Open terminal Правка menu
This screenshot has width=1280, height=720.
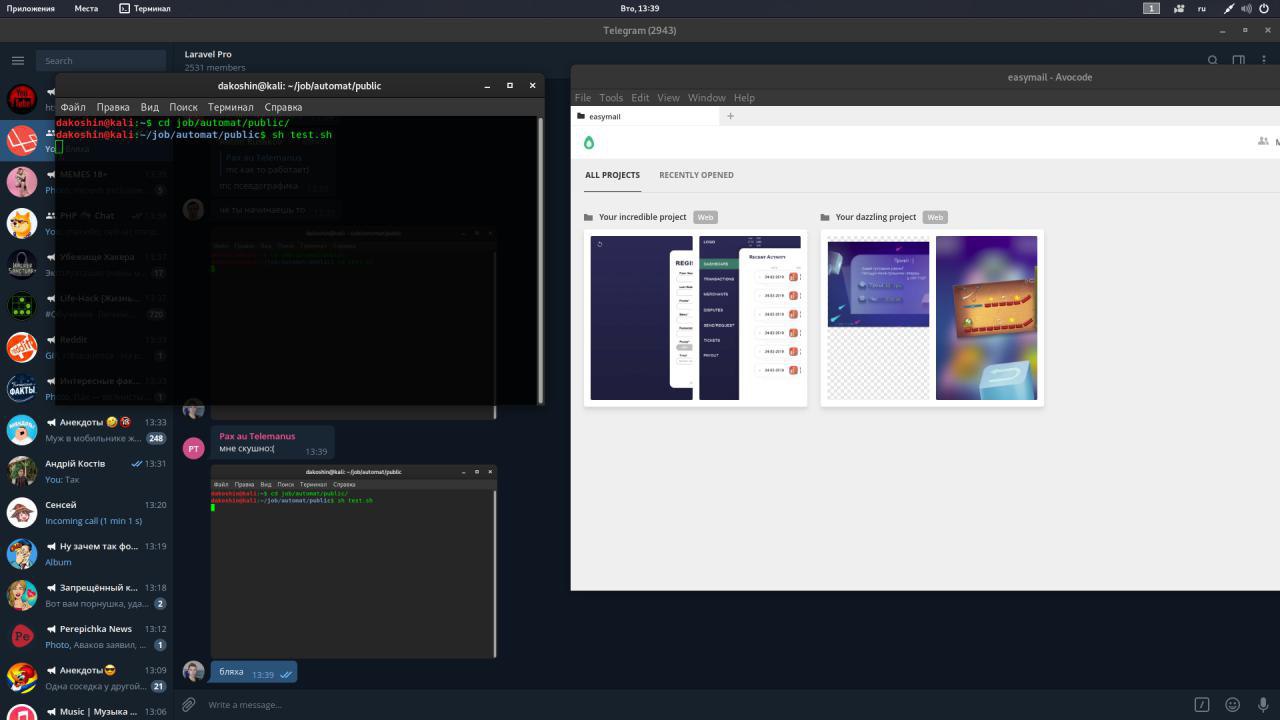click(113, 107)
